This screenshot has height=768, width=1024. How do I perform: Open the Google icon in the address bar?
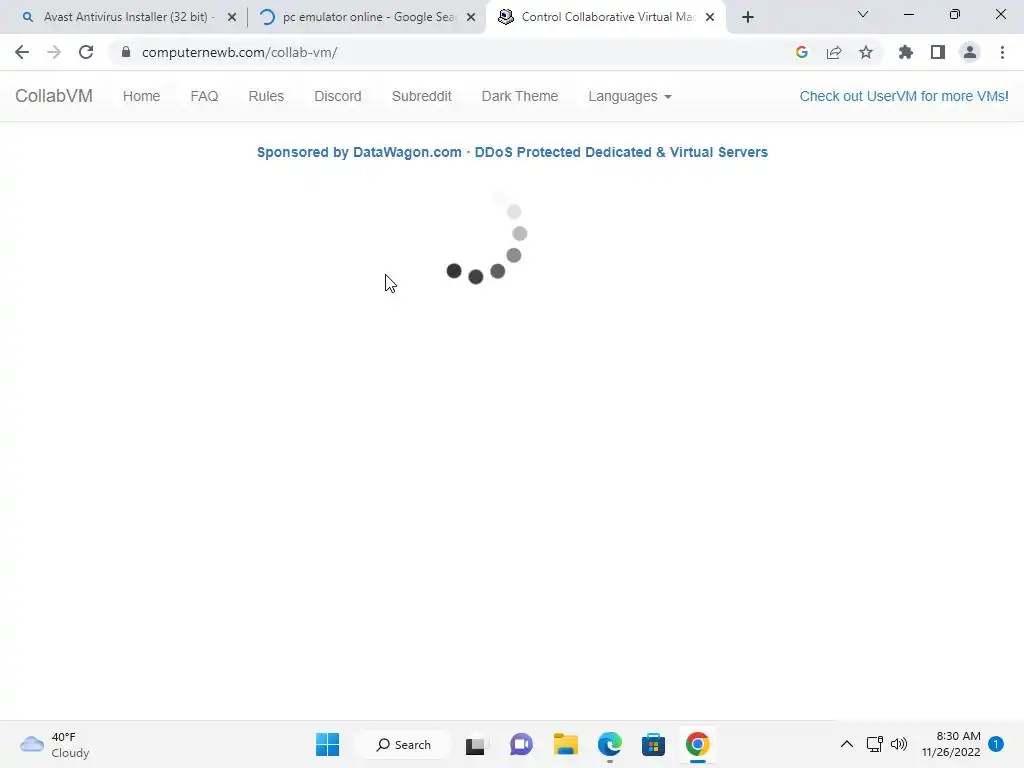click(801, 52)
